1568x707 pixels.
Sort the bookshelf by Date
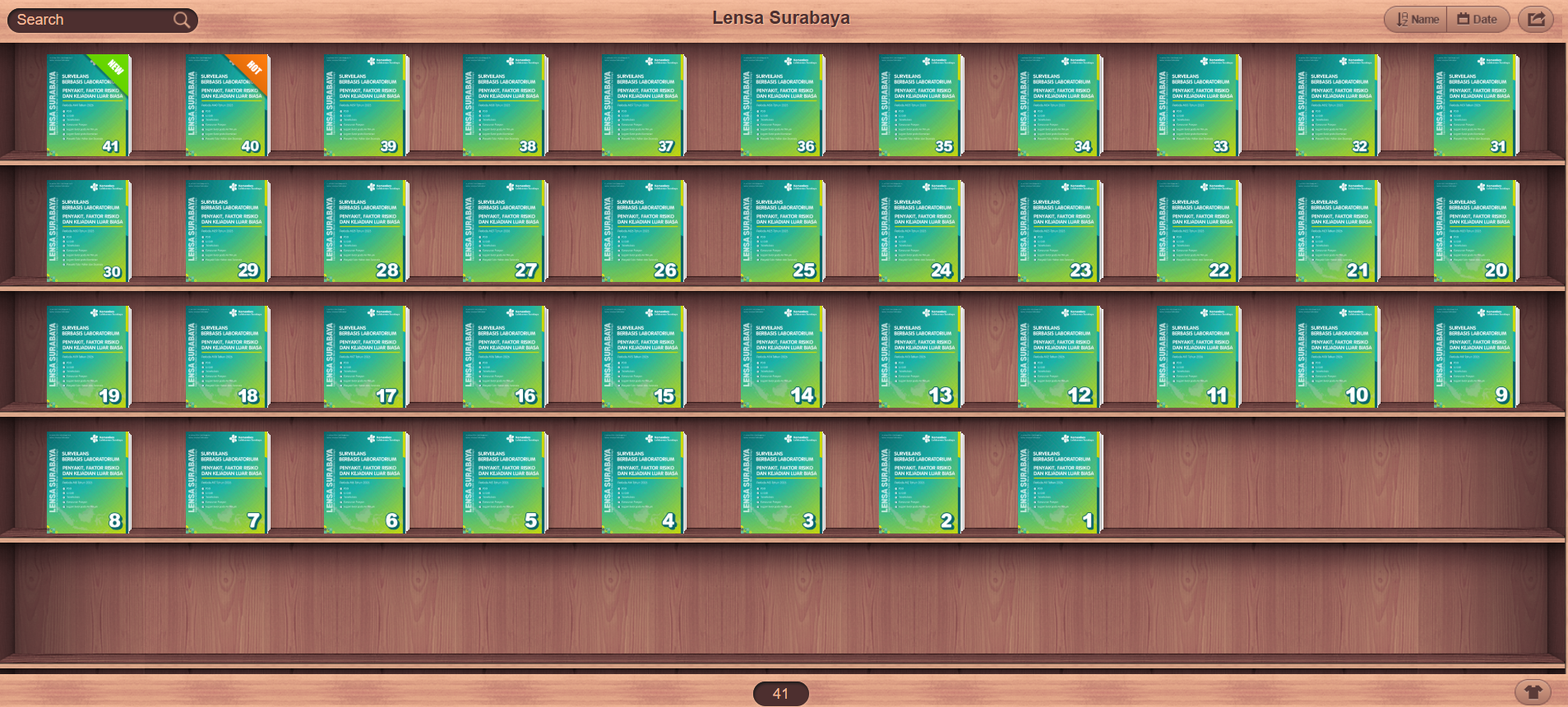(x=1478, y=20)
